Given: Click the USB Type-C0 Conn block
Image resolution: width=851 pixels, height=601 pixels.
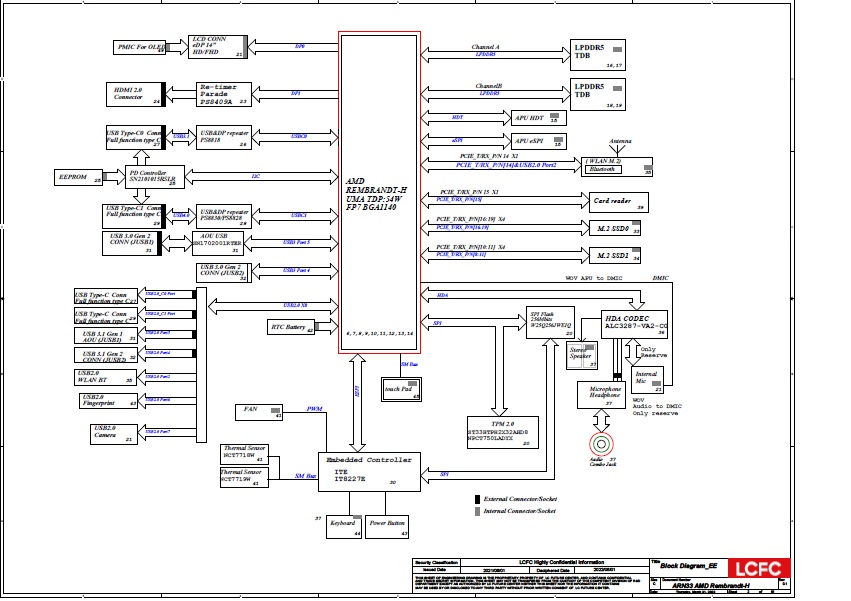Looking at the screenshot, I should 136,137.
